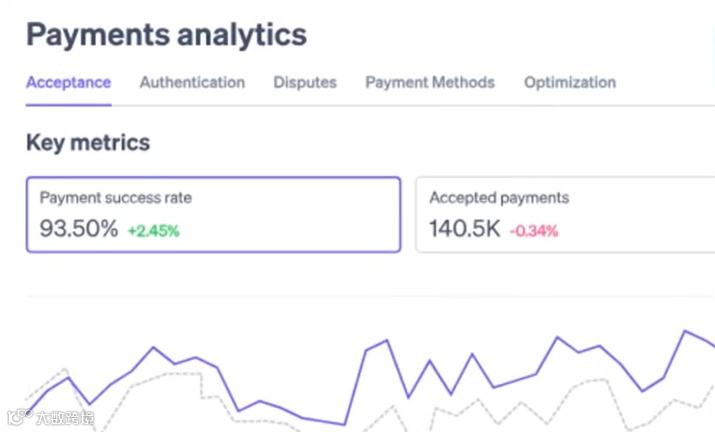715x432 pixels.
Task: Click the 93.50% success rate value
Action: click(79, 228)
